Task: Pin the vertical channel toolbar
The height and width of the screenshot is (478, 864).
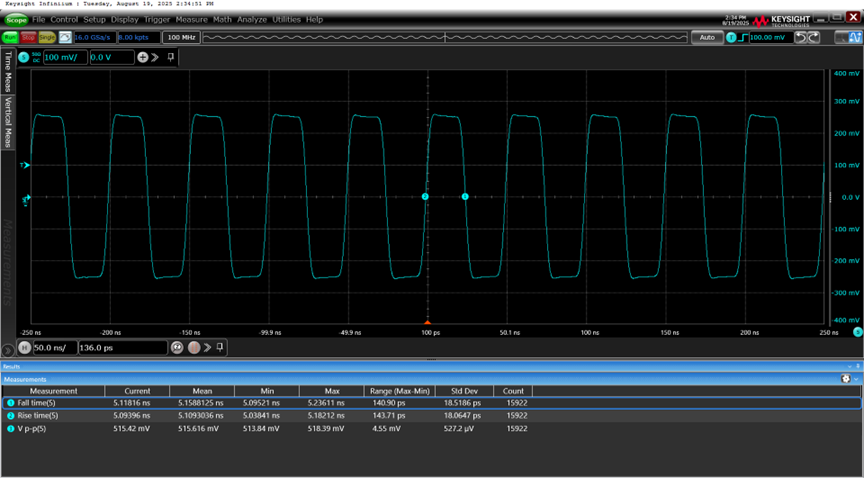Action: 171,57
